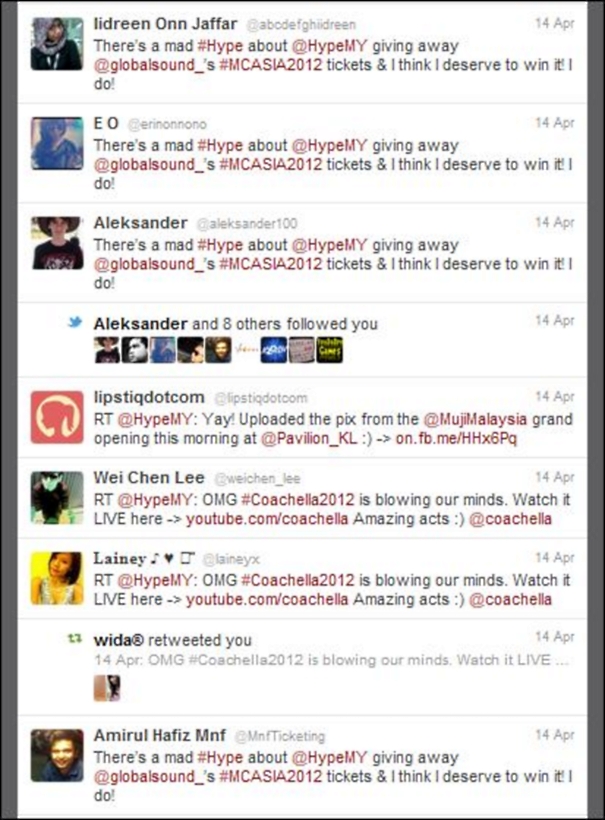Open the @aleksander100 username handle

coord(247,224)
